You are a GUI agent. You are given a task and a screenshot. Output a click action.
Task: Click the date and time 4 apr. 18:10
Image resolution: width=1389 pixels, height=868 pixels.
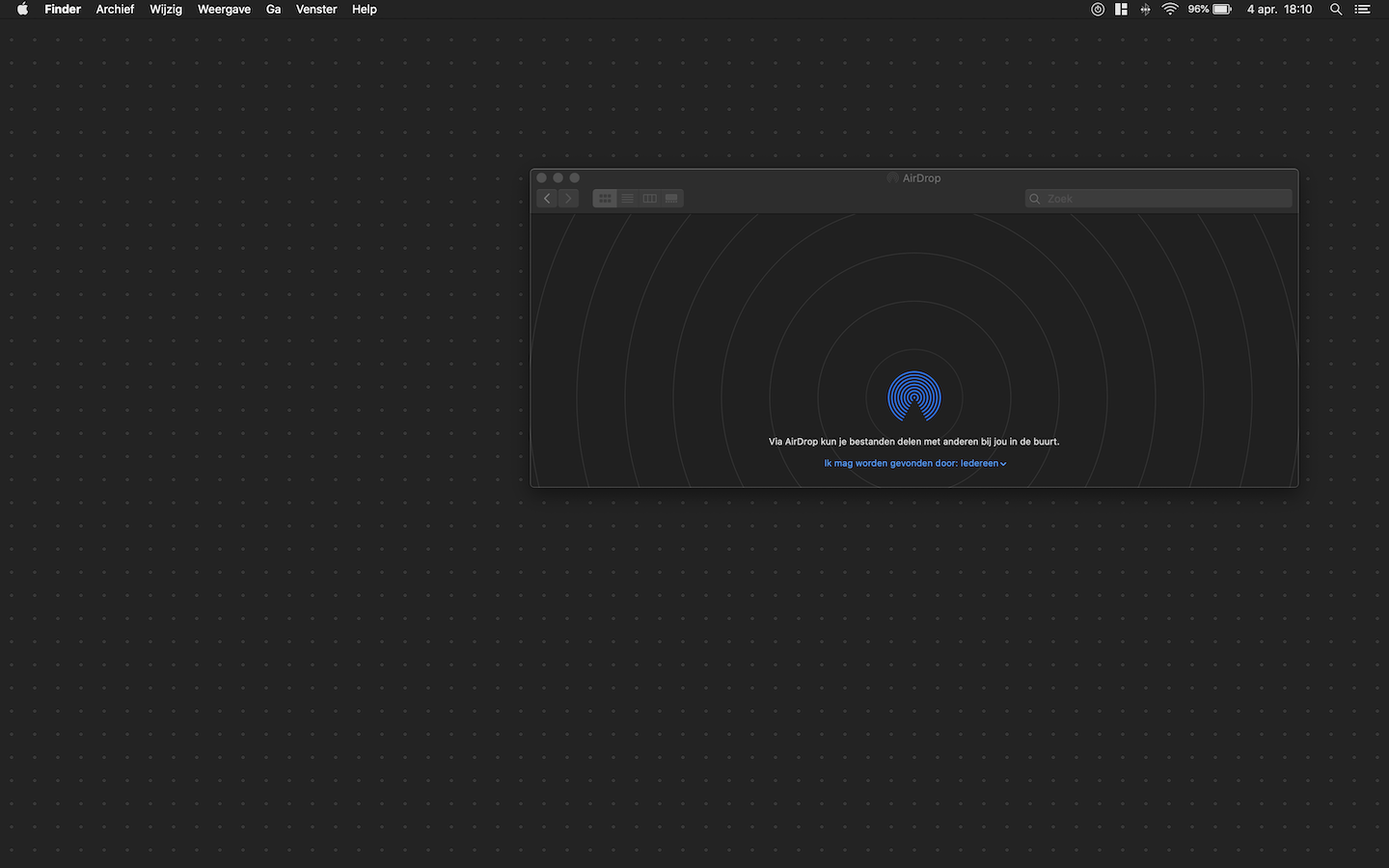[1279, 9]
